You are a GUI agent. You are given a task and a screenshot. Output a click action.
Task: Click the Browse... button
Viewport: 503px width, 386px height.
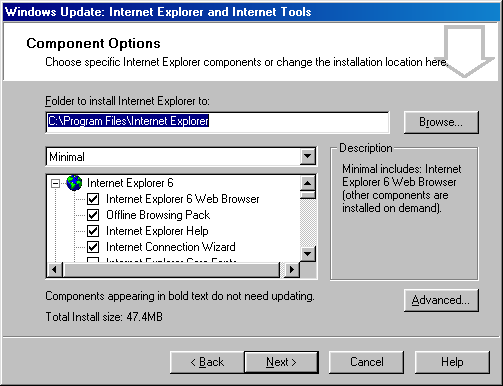pyautogui.click(x=441, y=122)
